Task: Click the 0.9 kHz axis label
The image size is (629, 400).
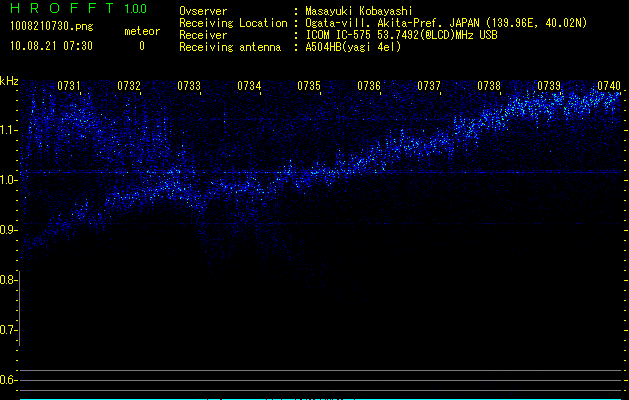Action: point(8,230)
